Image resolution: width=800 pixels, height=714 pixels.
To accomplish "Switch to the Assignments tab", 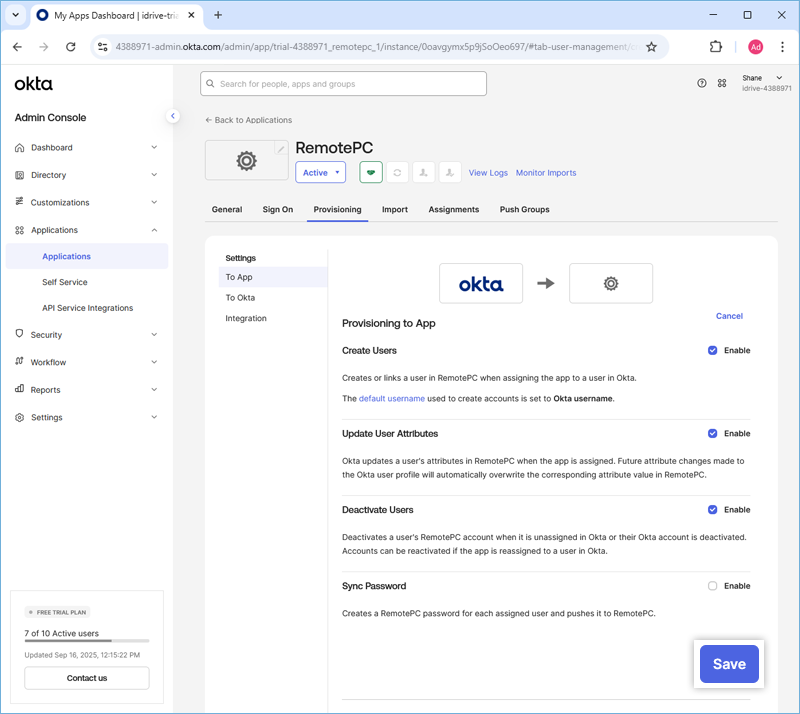I will pos(453,210).
